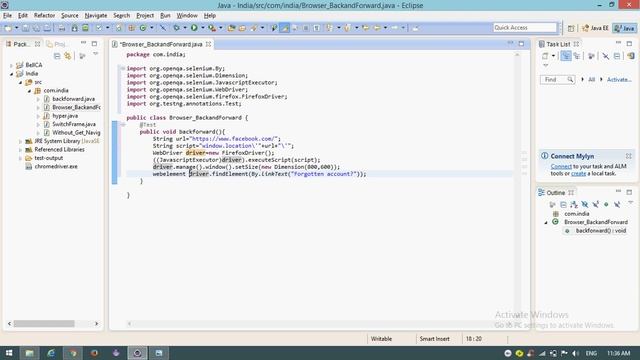Image resolution: width=640 pixels, height=360 pixels.
Task: Open the File menu
Action: pyautogui.click(x=7, y=16)
